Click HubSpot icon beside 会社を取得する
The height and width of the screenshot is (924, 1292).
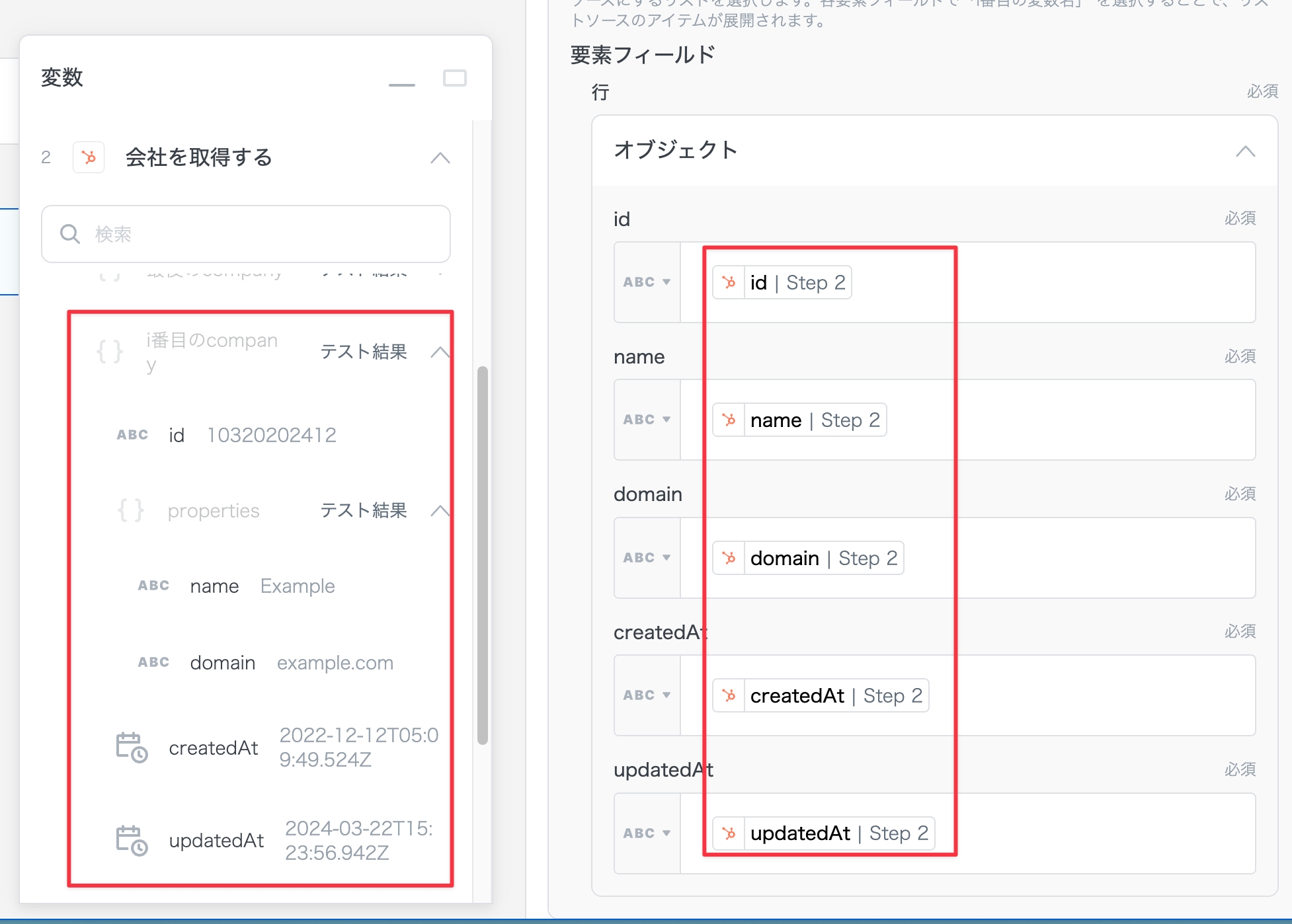[x=89, y=157]
